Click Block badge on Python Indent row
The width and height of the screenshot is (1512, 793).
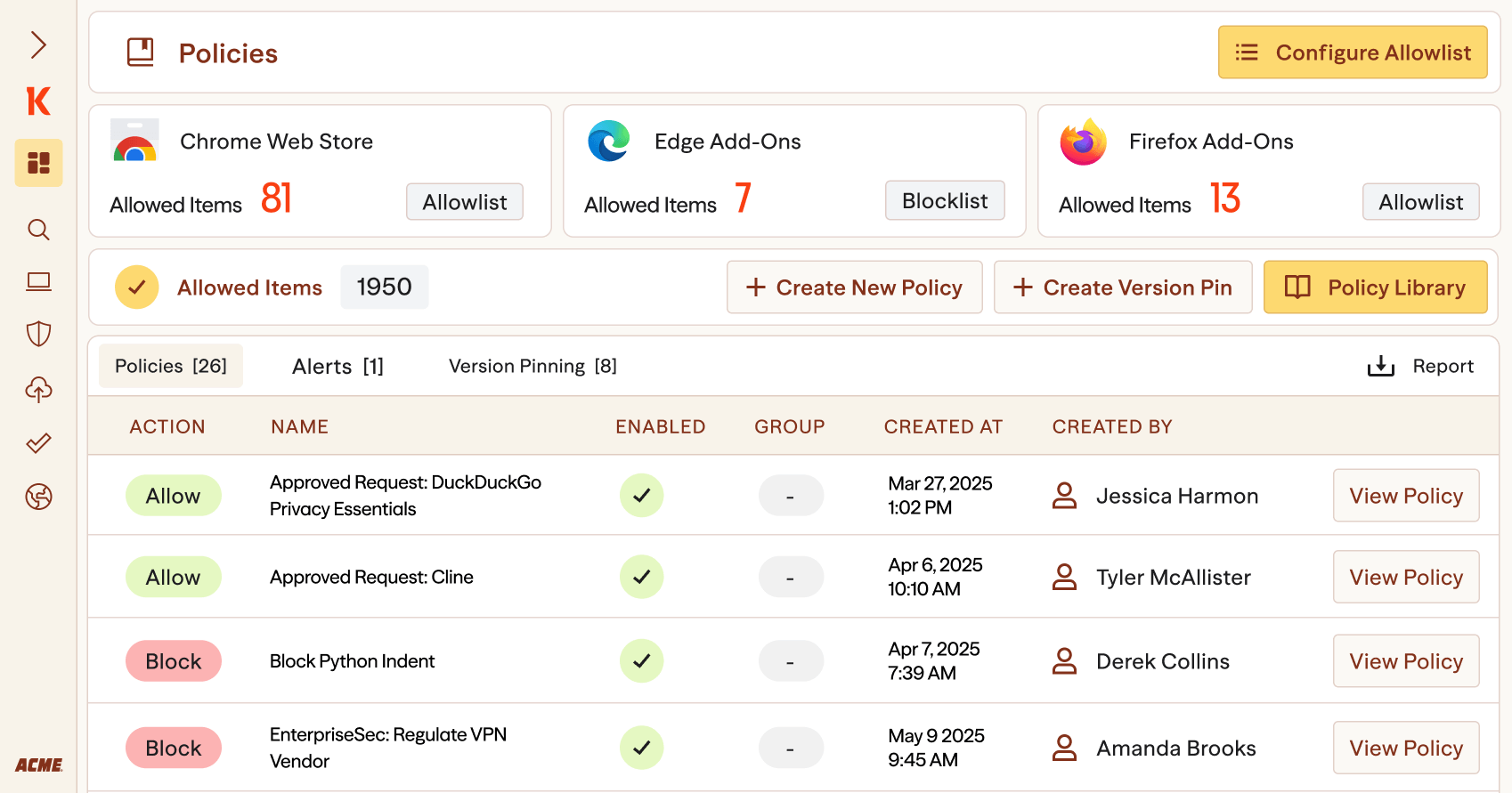(x=174, y=661)
